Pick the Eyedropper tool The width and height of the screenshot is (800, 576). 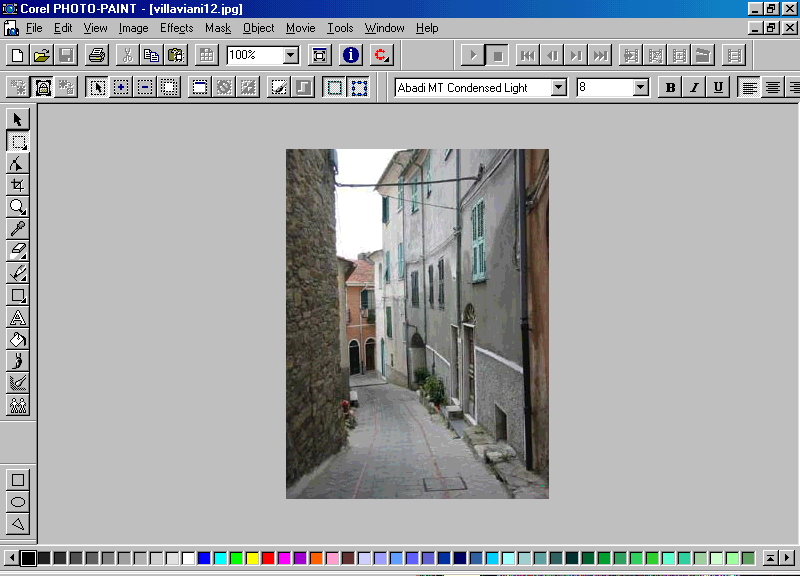click(x=18, y=229)
